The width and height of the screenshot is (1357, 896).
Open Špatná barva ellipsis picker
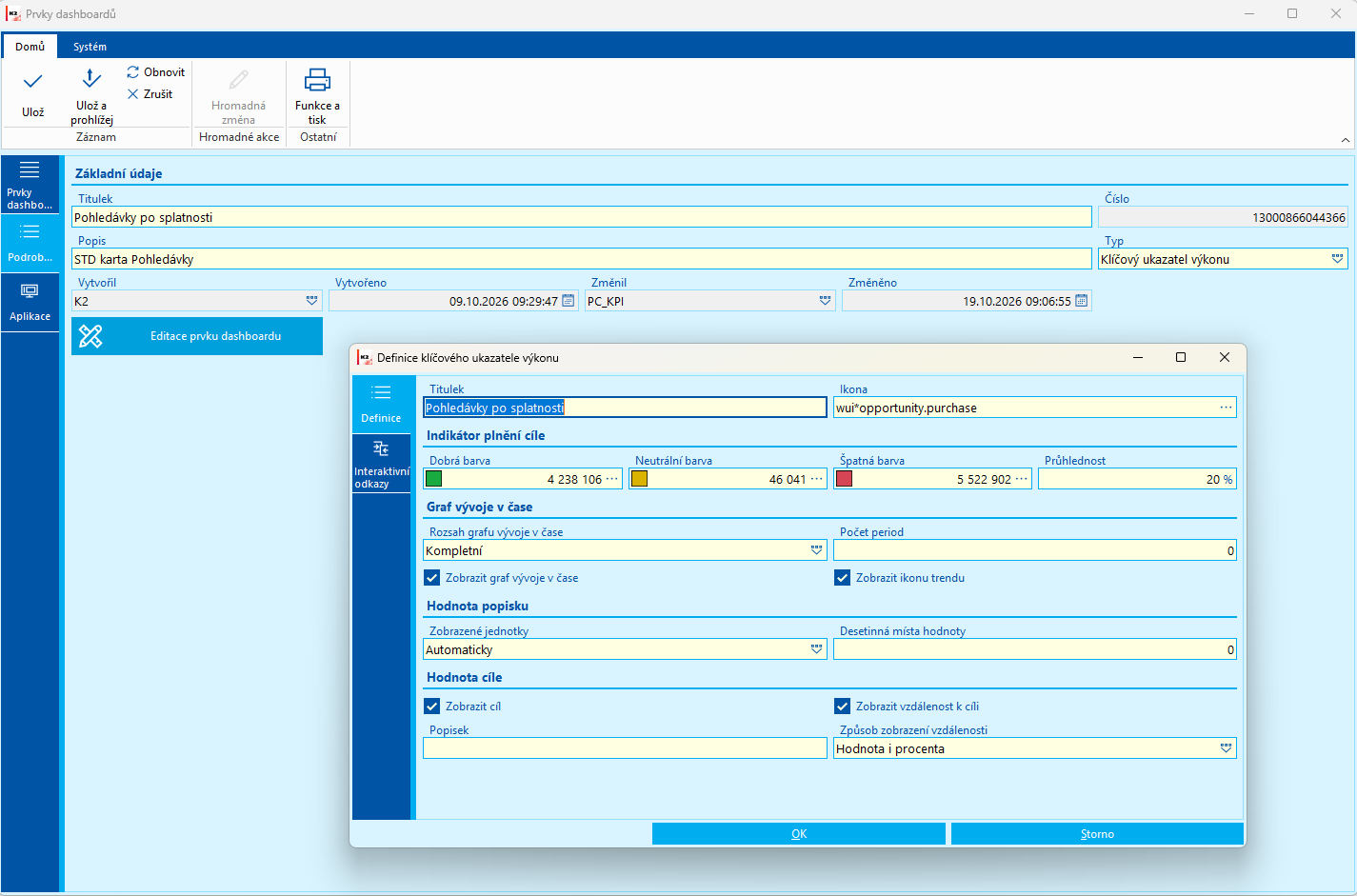pos(1022,479)
